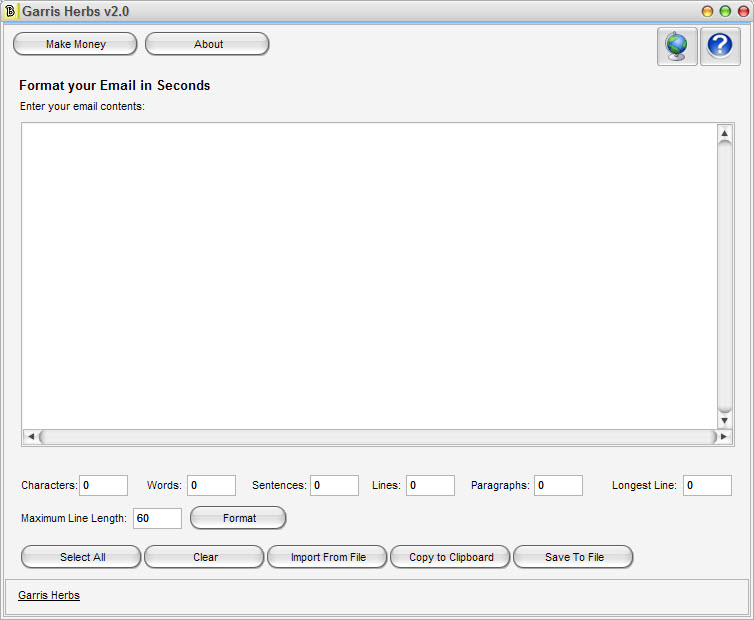754x620 pixels.
Task: Click Import From File button
Action: pyautogui.click(x=327, y=557)
